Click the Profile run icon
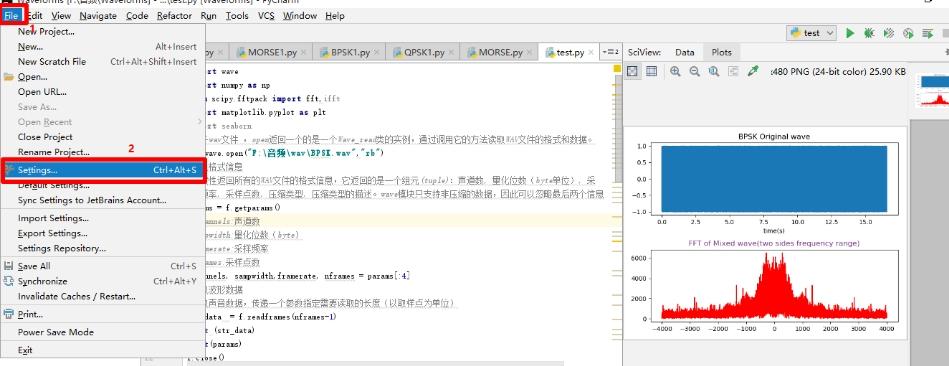The image size is (949, 366). (x=908, y=33)
